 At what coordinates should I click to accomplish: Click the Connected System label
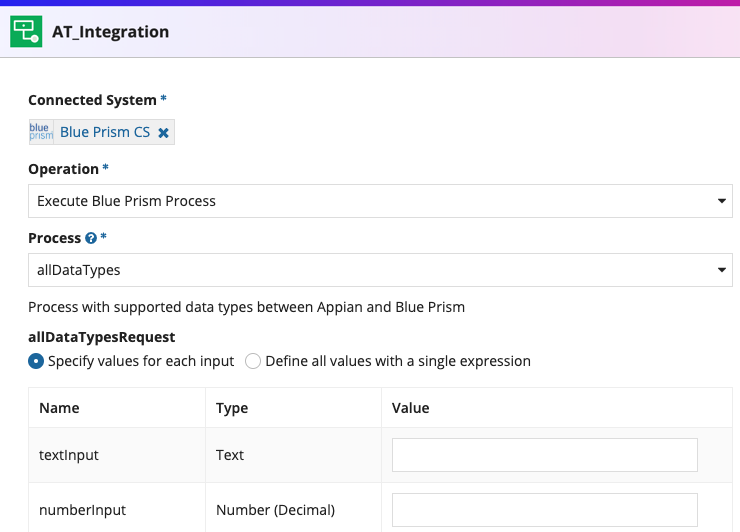click(92, 100)
